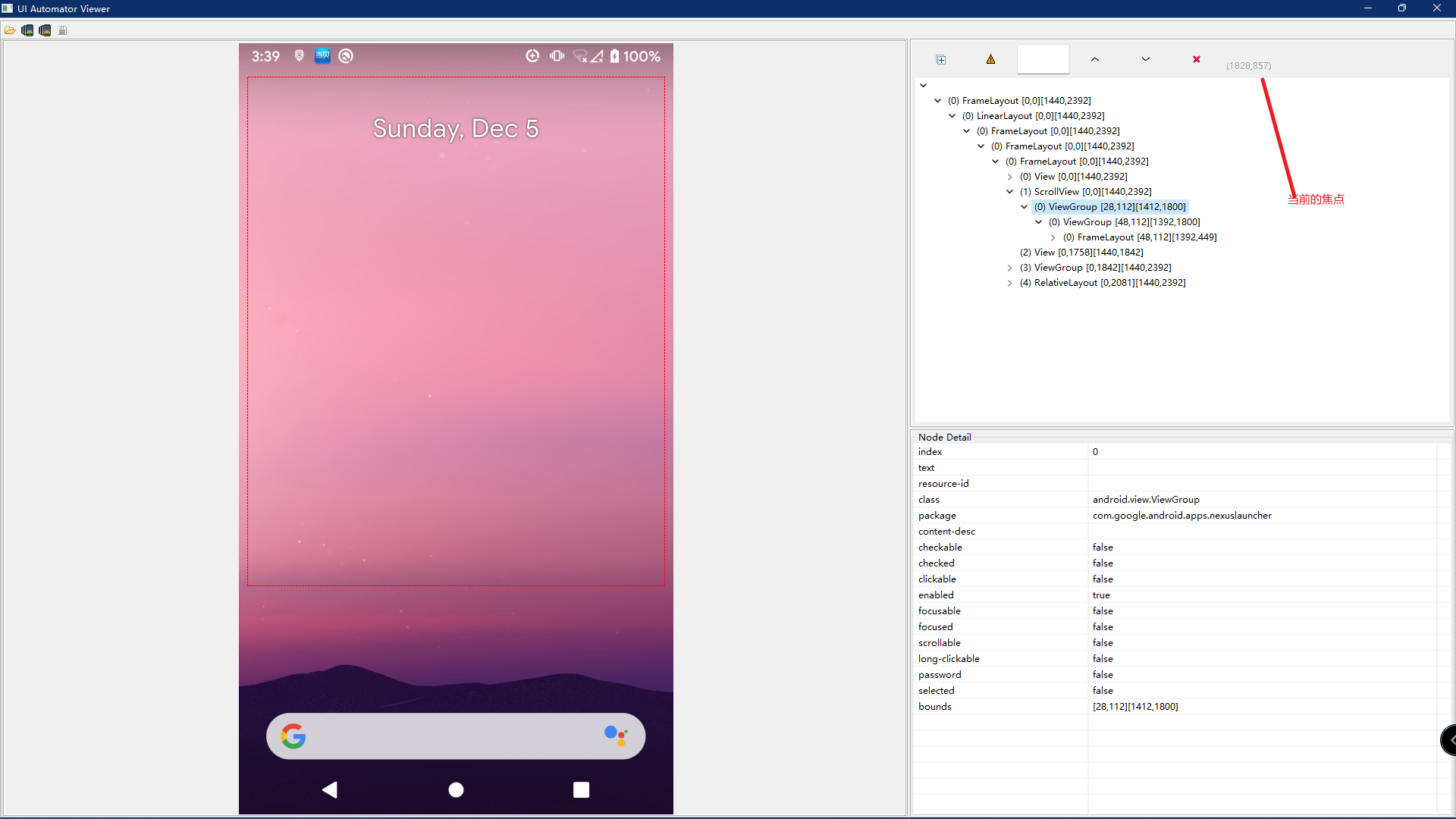The width and height of the screenshot is (1456, 819).
Task: Click the next search result down arrow
Action: pos(1145,59)
